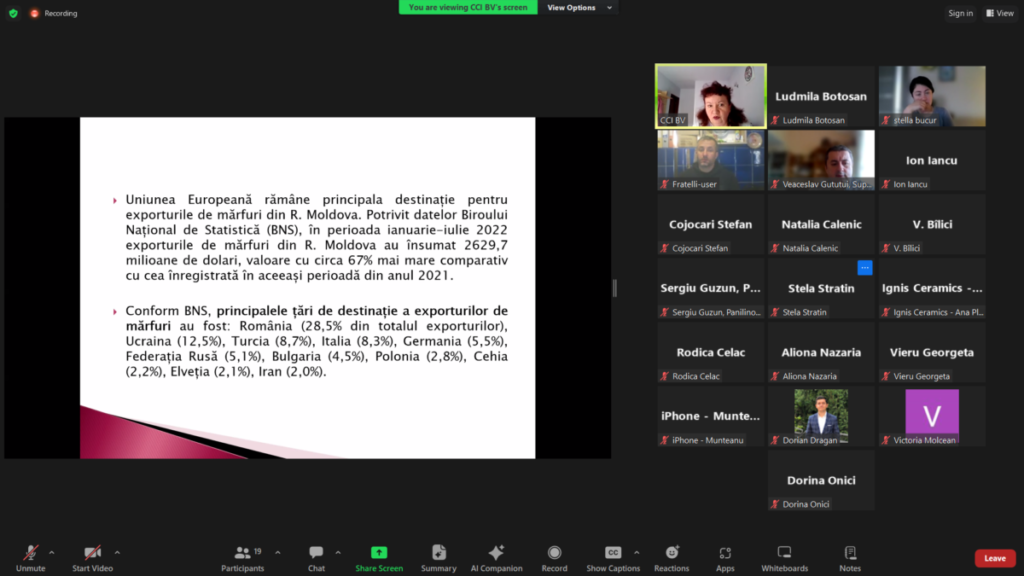Select Fratelli-user video thumbnail
The height and width of the screenshot is (576, 1024).
coord(711,160)
